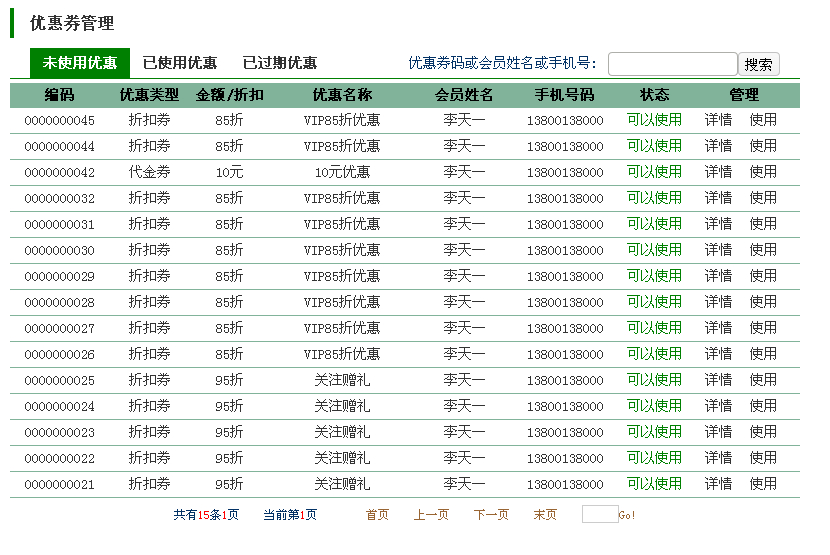Focus the page number jump box
Screen dimensions: 830x555
coord(600,514)
